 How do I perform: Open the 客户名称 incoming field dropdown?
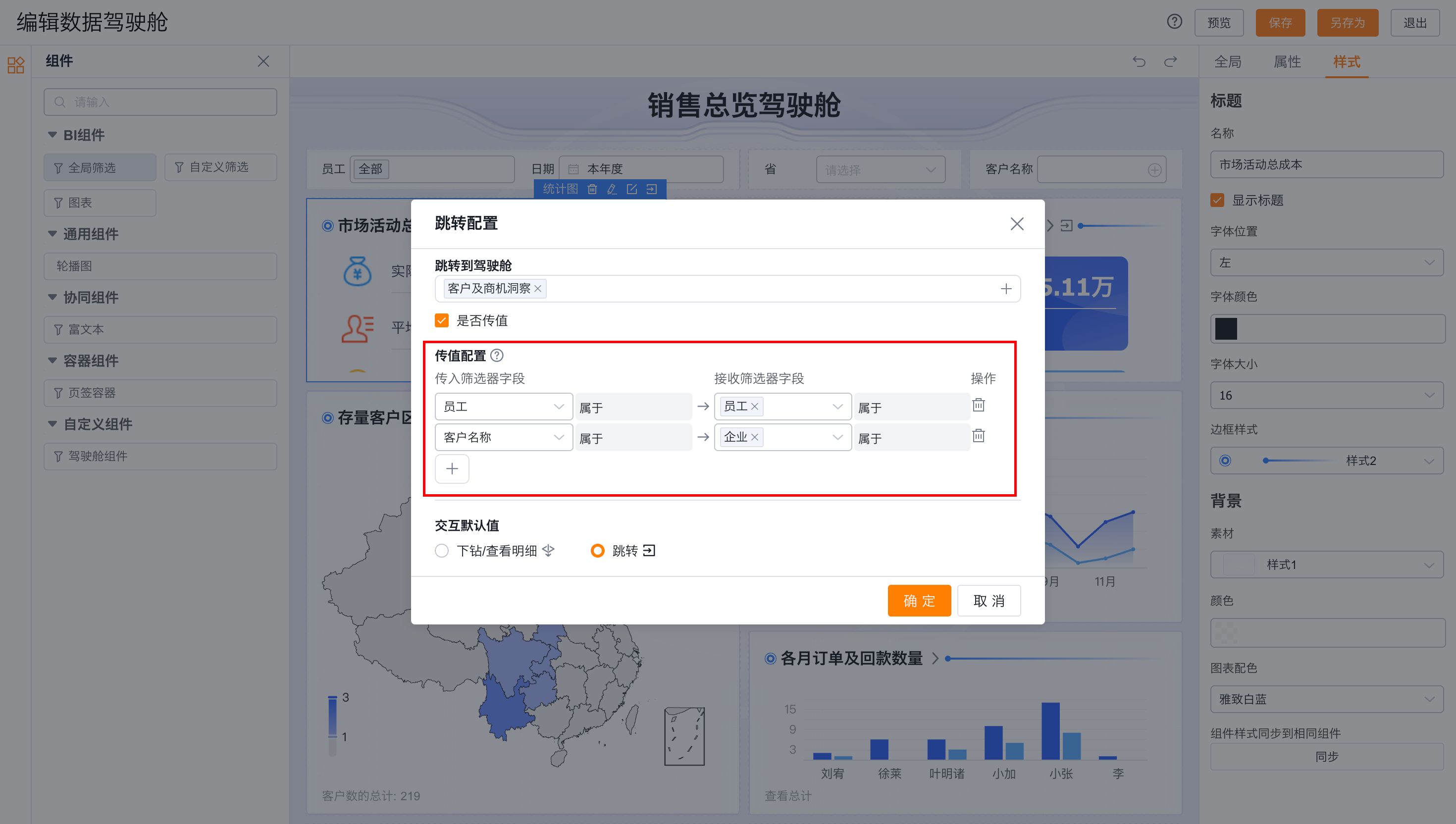point(504,437)
